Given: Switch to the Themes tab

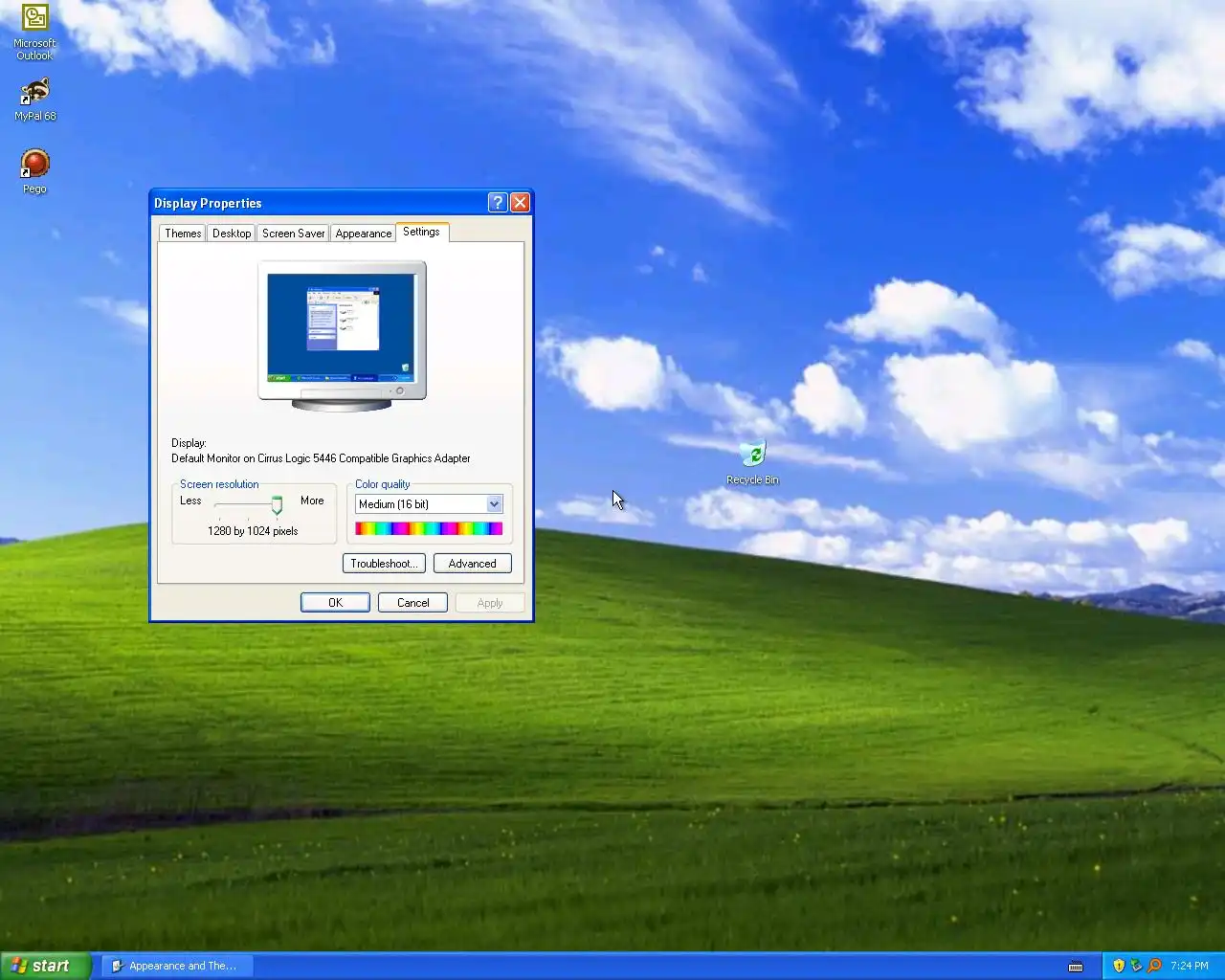Looking at the screenshot, I should [x=183, y=233].
